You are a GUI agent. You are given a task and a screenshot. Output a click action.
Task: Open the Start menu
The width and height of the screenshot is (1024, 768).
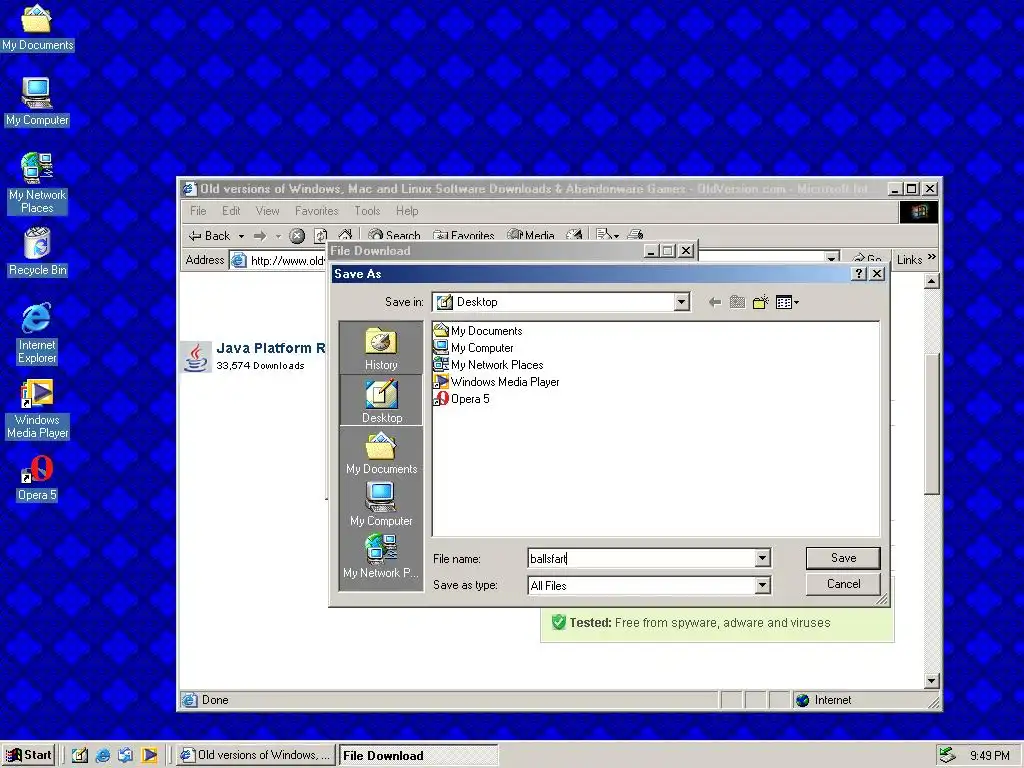point(29,755)
